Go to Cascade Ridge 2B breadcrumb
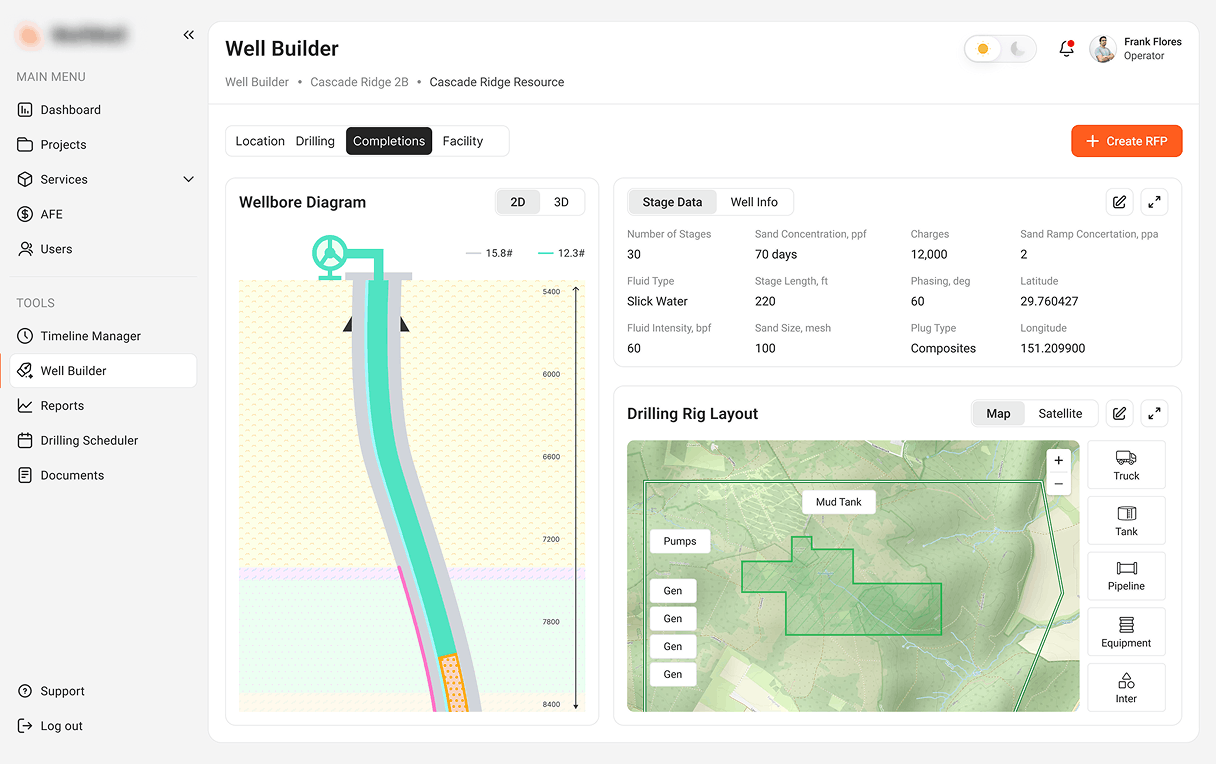The width and height of the screenshot is (1216, 764). 359,82
